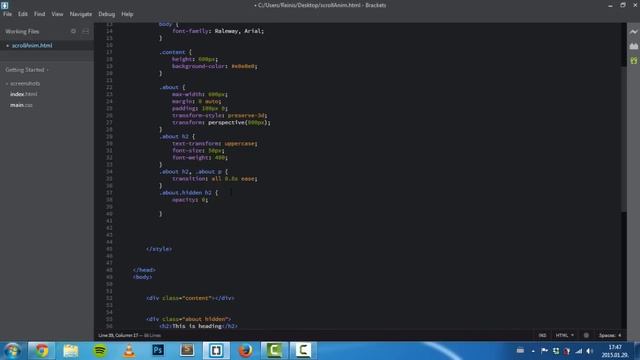Click the green extension icon in right toolbar
Image resolution: width=640 pixels, height=360 pixels.
(633, 60)
